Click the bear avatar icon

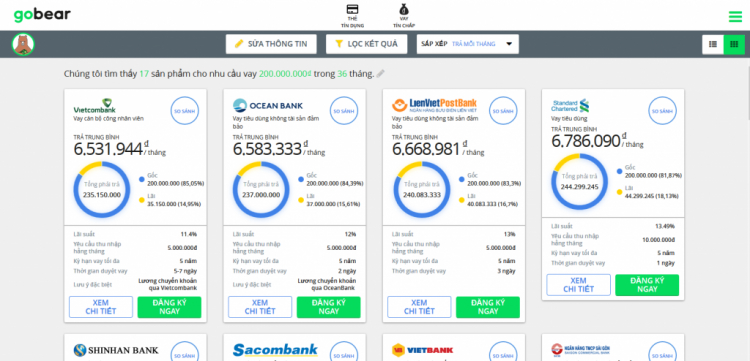(x=23, y=44)
